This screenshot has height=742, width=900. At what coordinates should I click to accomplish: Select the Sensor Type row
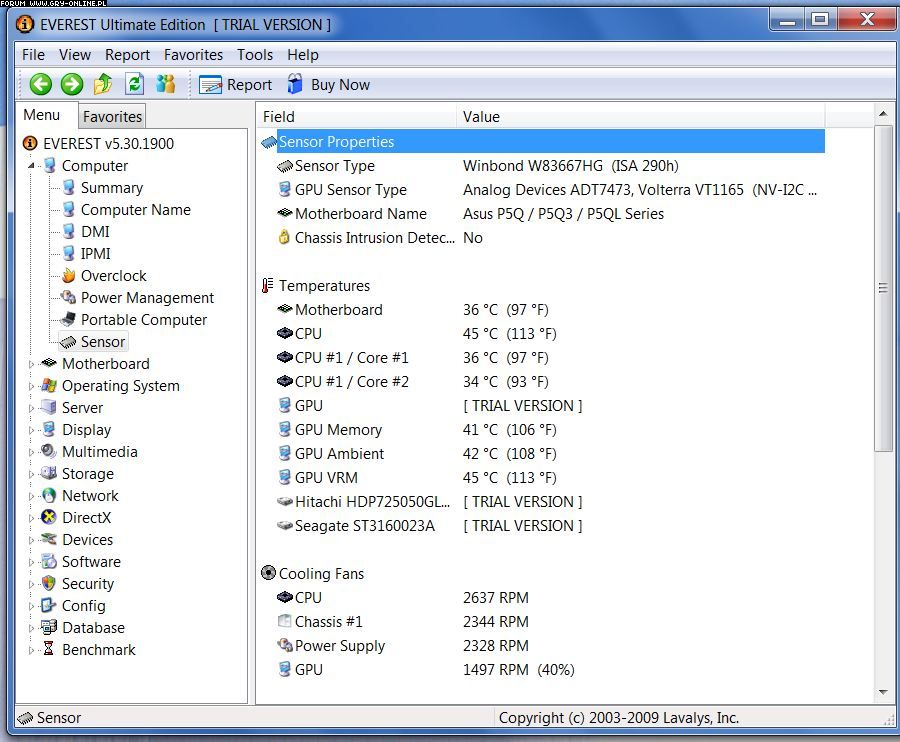pos(542,166)
